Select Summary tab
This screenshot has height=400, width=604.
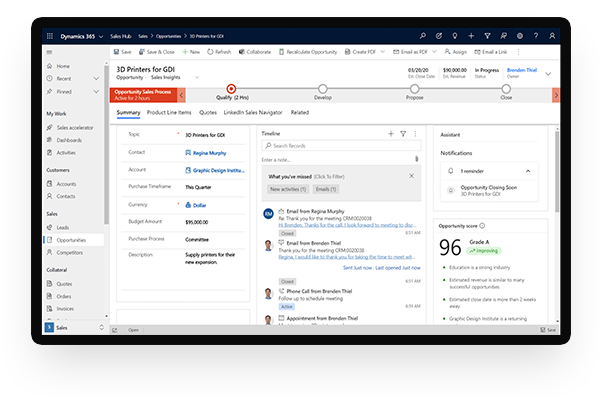click(x=128, y=113)
